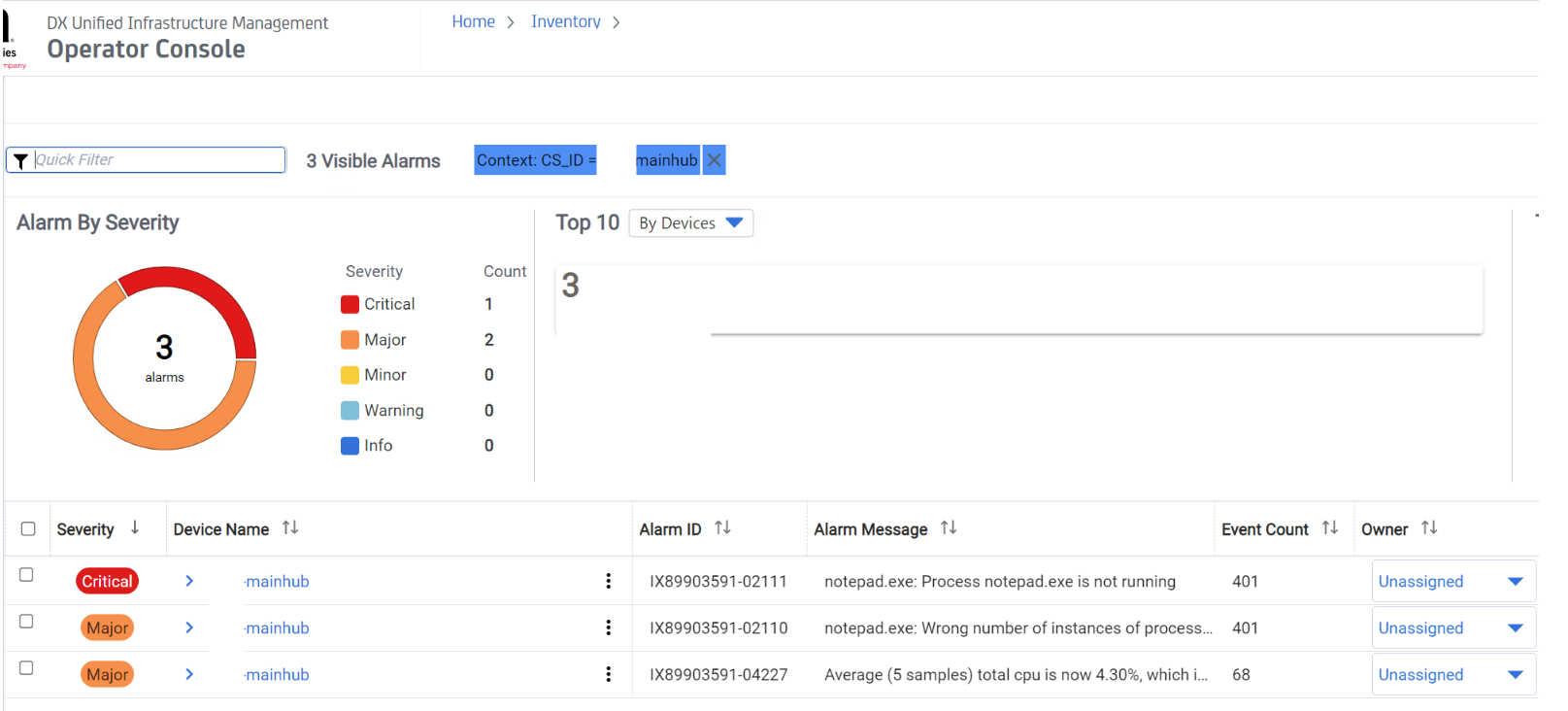Remove the mainhub context filter
Viewport: 1568px width, 711px height.
714,160
